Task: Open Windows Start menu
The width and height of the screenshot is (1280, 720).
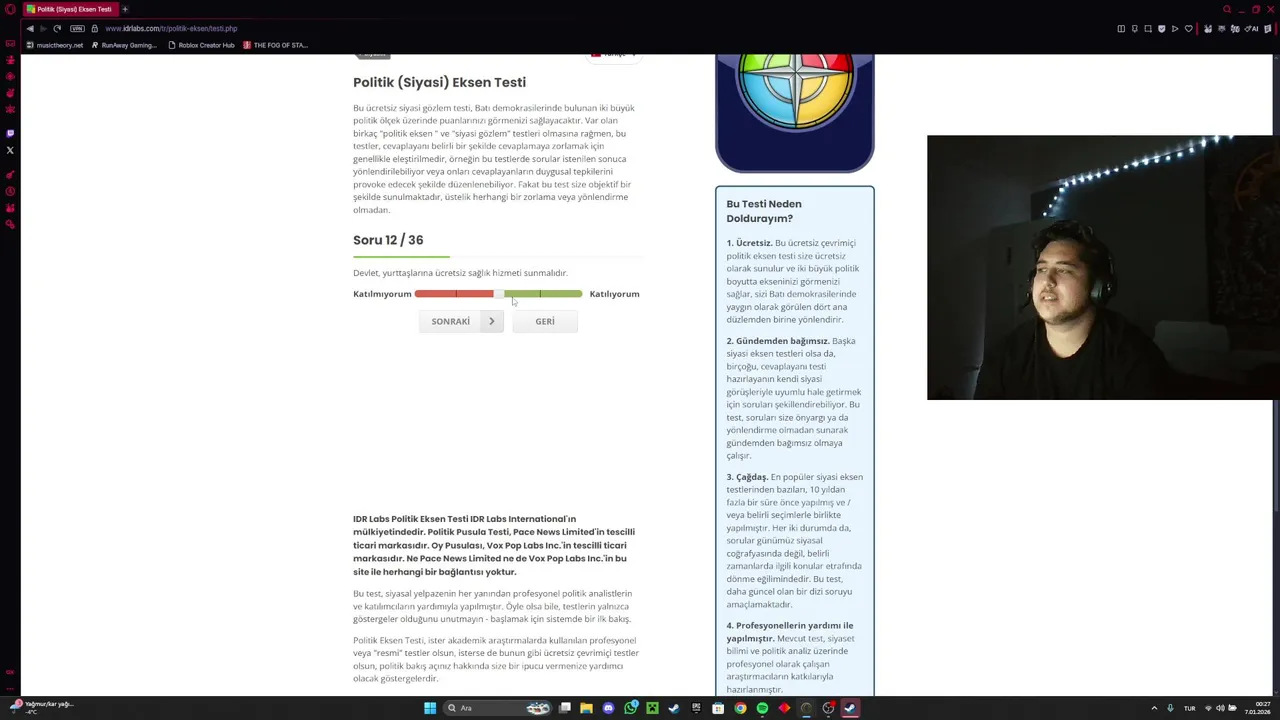Action: (x=430, y=708)
